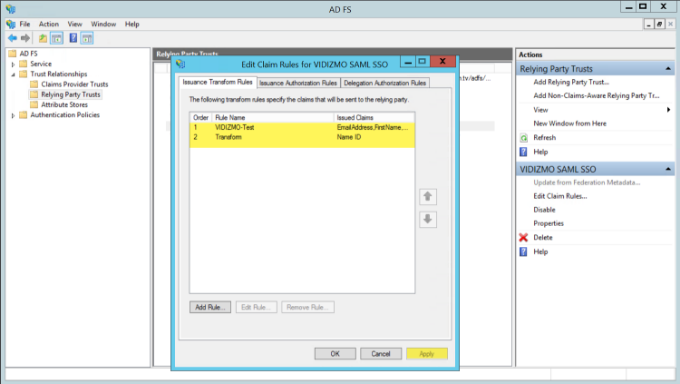
Task: Click the Claims Provider Trusts folder icon
Action: point(34,84)
